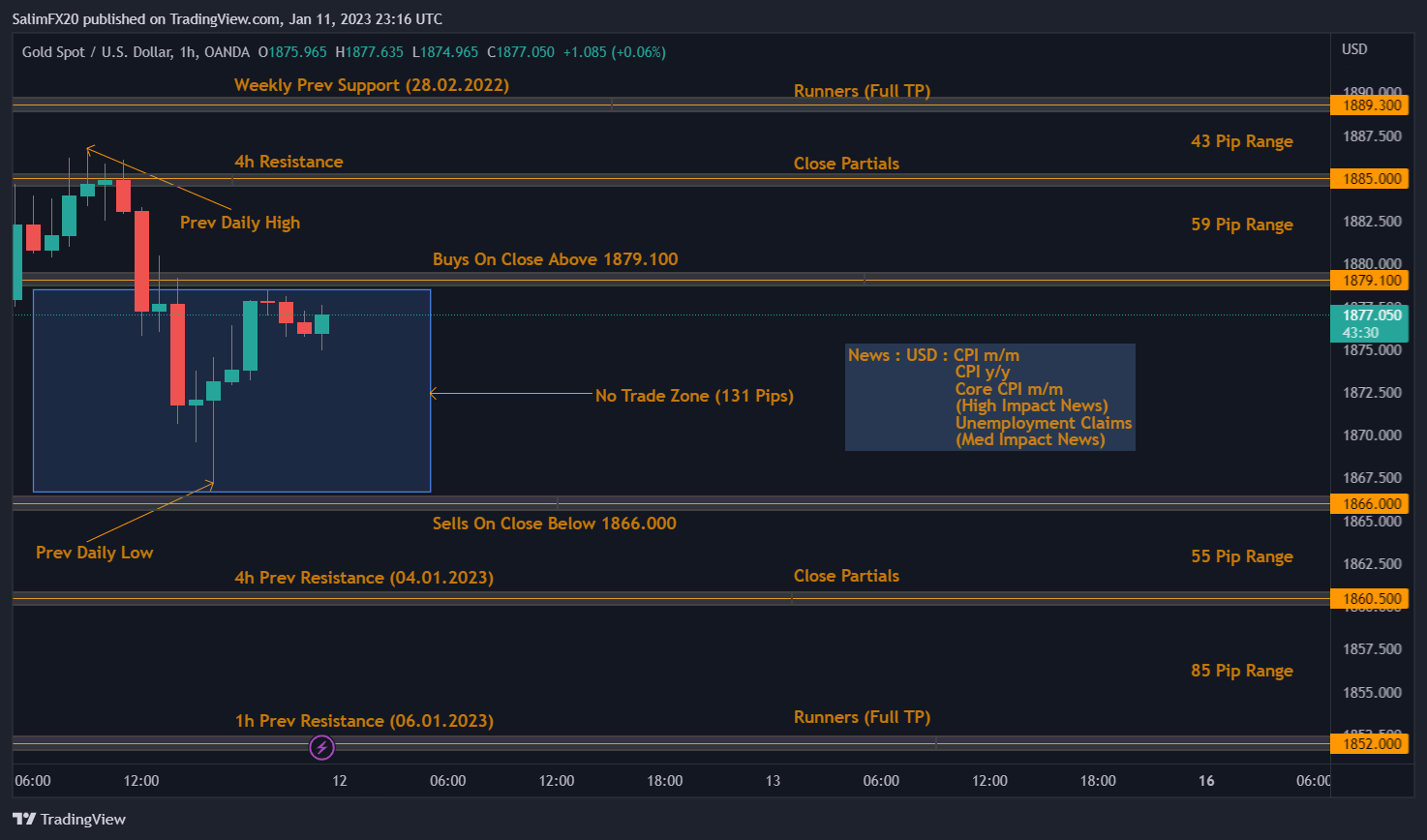Select the 1866.000 price axis label
The image size is (1427, 840).
[1371, 504]
